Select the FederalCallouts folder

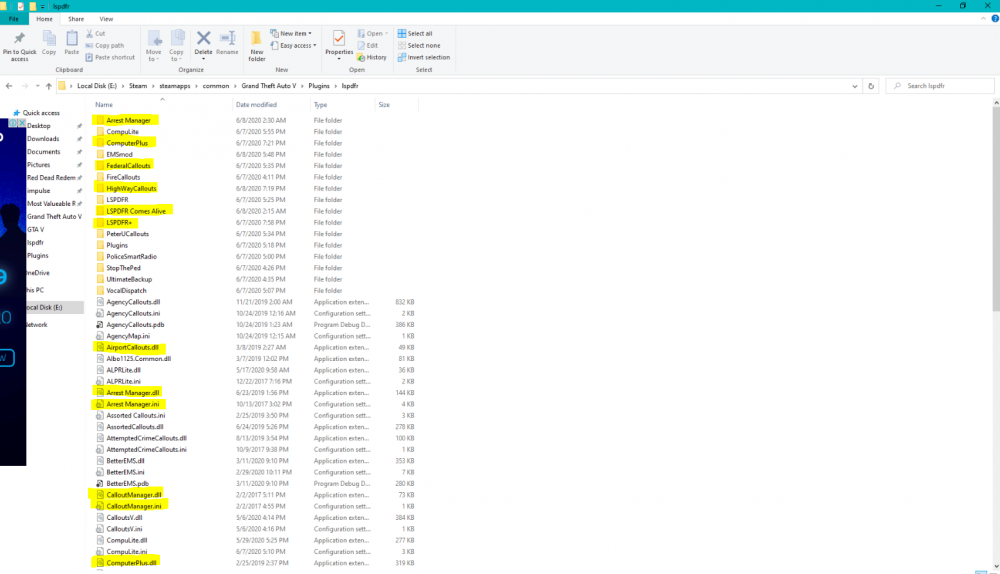coord(128,166)
